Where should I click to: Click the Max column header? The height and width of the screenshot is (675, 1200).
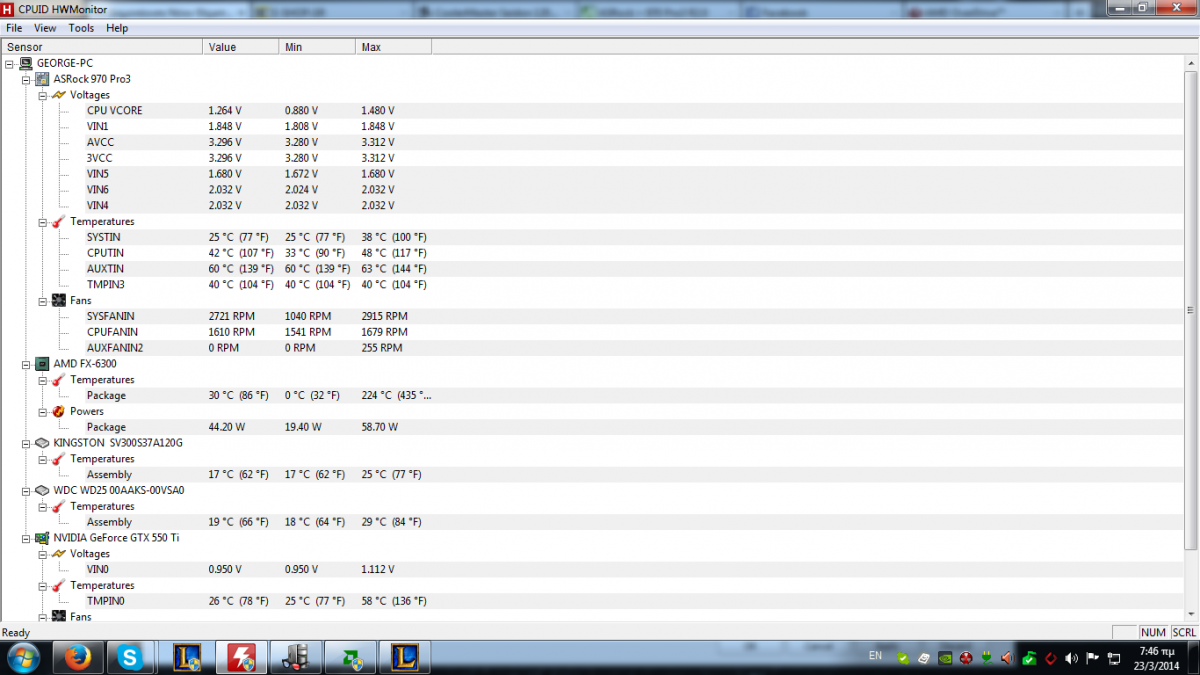[x=393, y=47]
